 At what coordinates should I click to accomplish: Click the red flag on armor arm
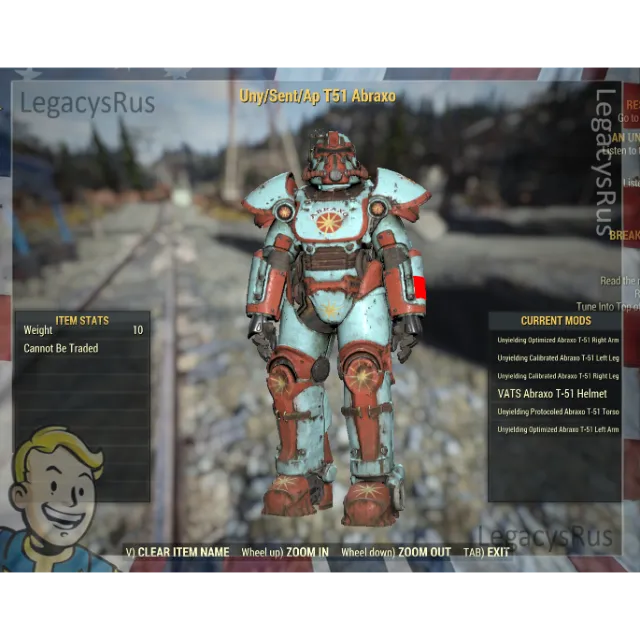click(x=419, y=289)
